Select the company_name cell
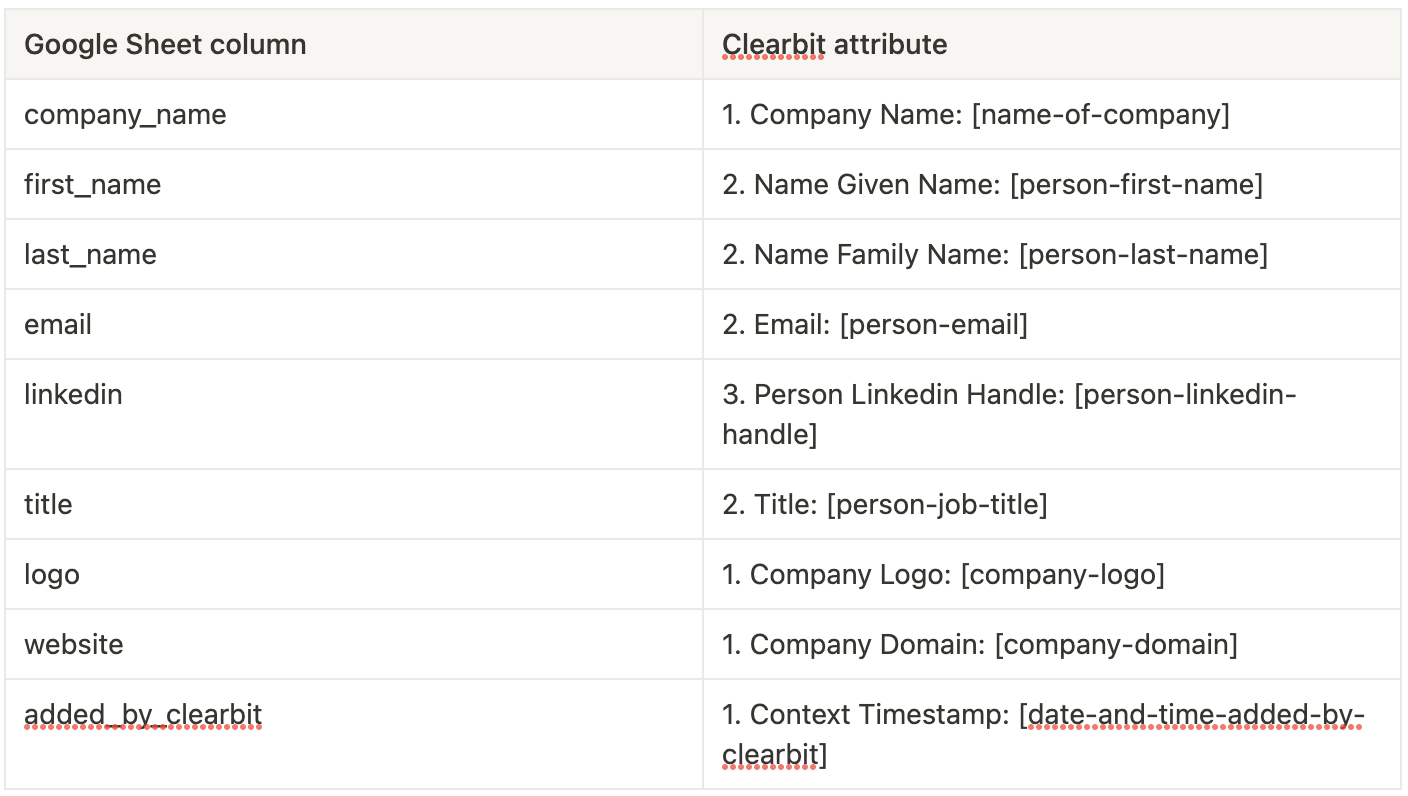The height and width of the screenshot is (796, 1408). click(x=354, y=115)
